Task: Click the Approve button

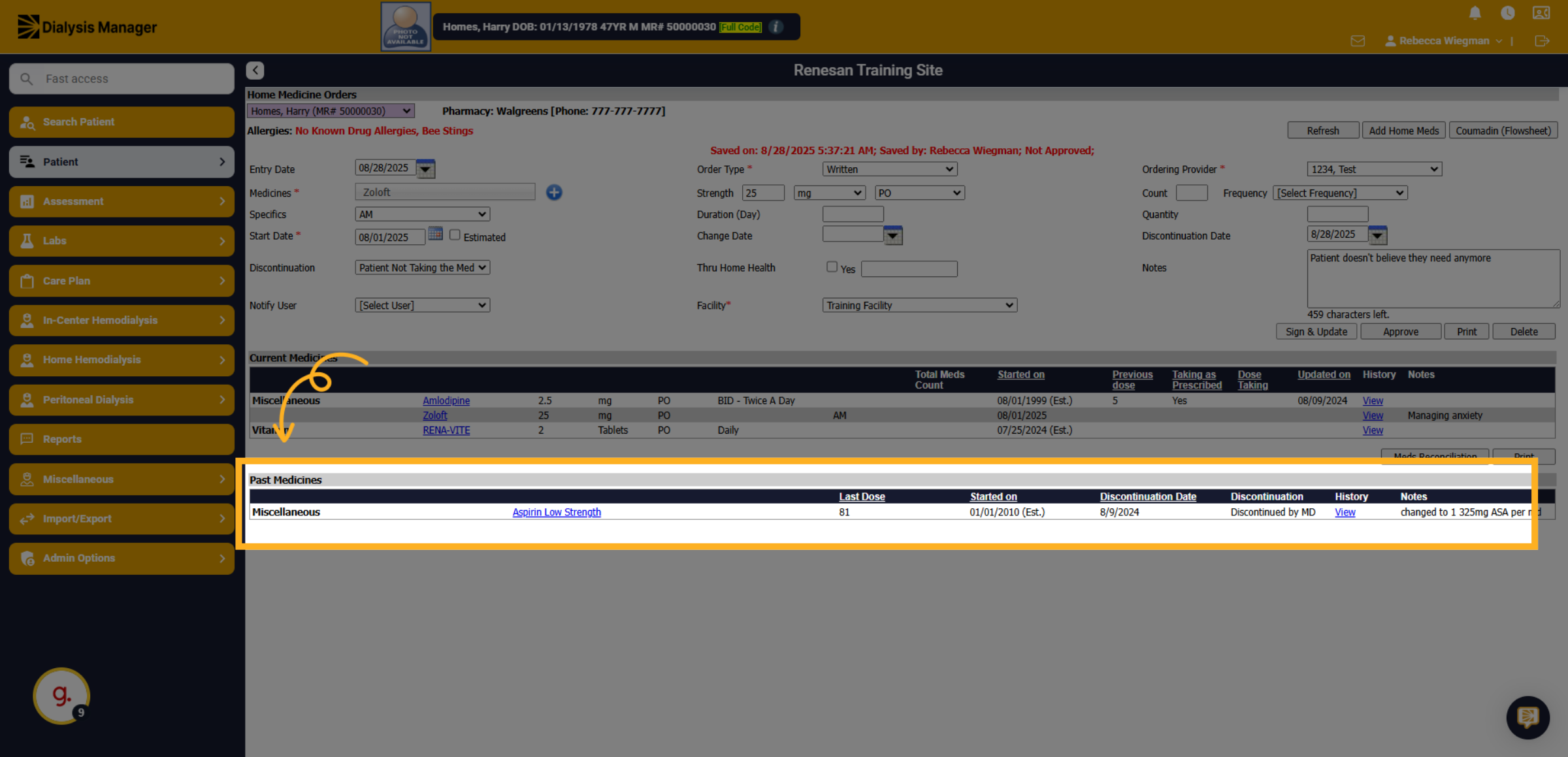Action: coord(1401,332)
